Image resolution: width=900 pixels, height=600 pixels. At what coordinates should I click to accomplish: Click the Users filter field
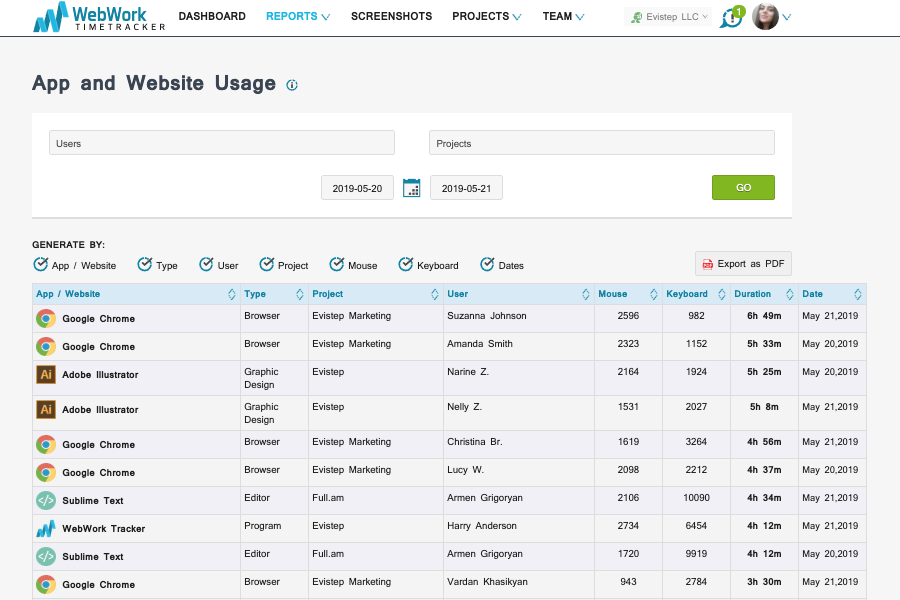(x=222, y=143)
